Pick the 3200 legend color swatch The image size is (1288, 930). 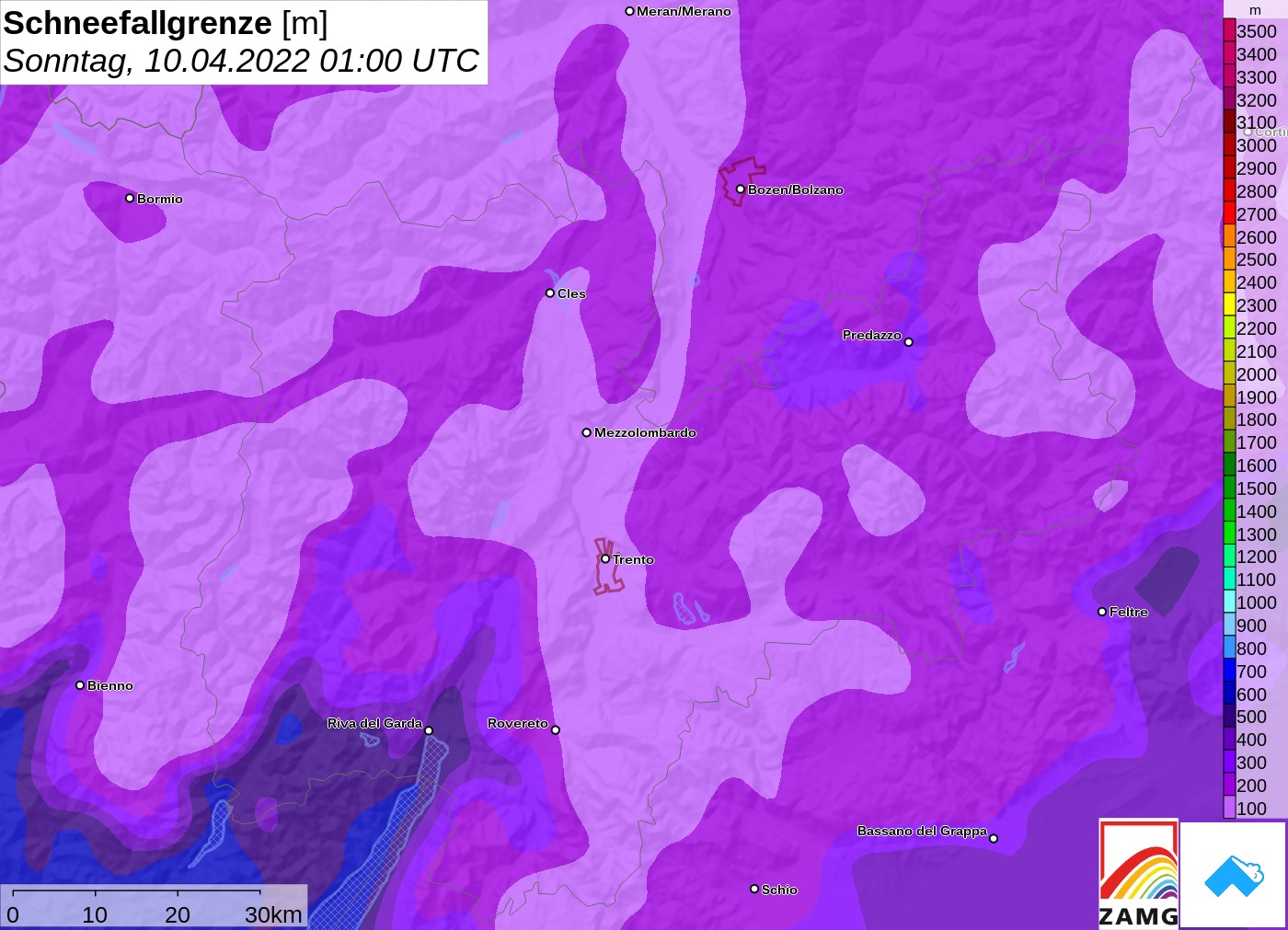point(1229,99)
